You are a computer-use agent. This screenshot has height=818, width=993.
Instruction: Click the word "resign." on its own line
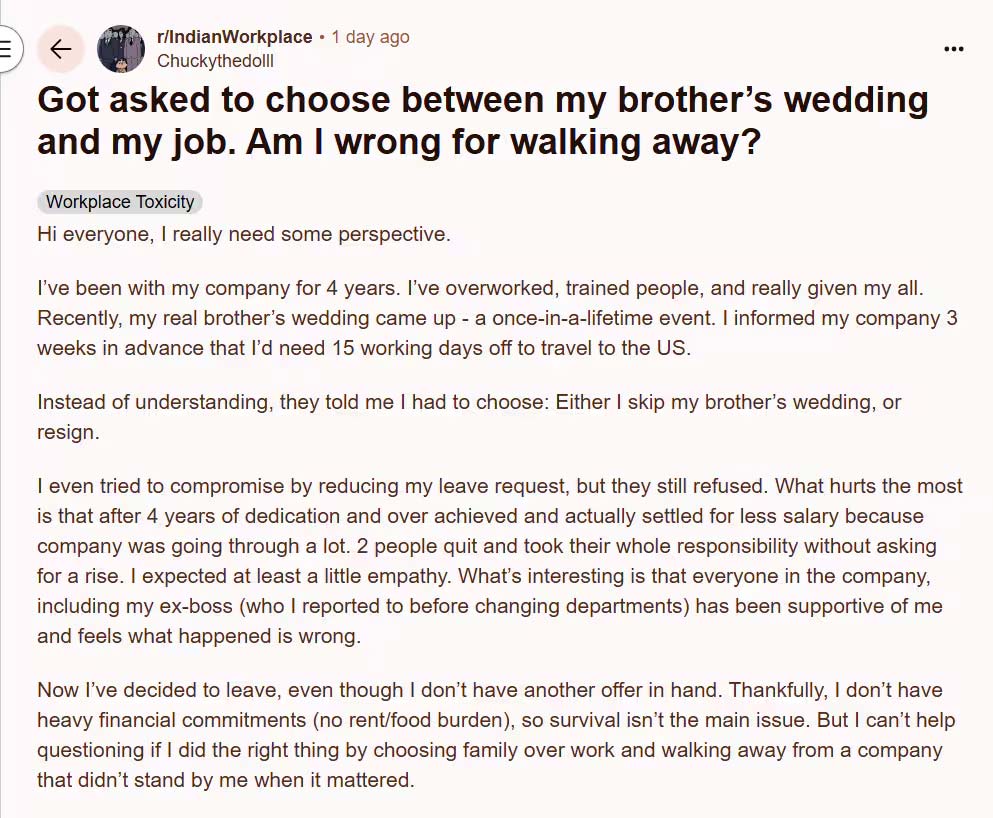click(x=68, y=433)
